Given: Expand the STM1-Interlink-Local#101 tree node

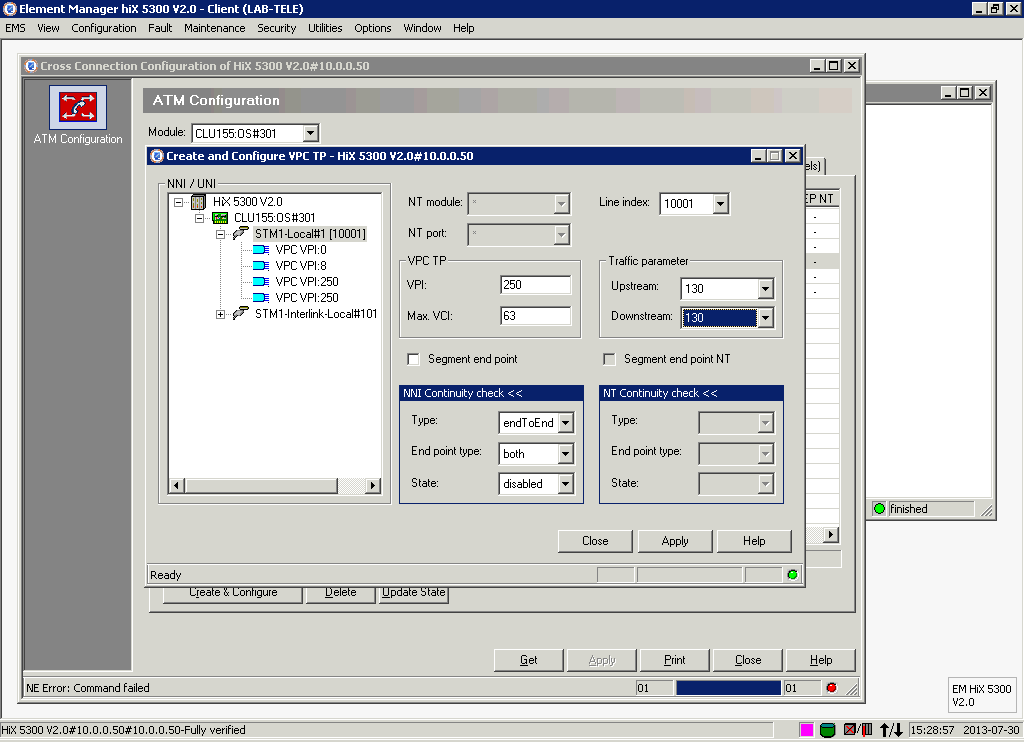Looking at the screenshot, I should click(220, 314).
